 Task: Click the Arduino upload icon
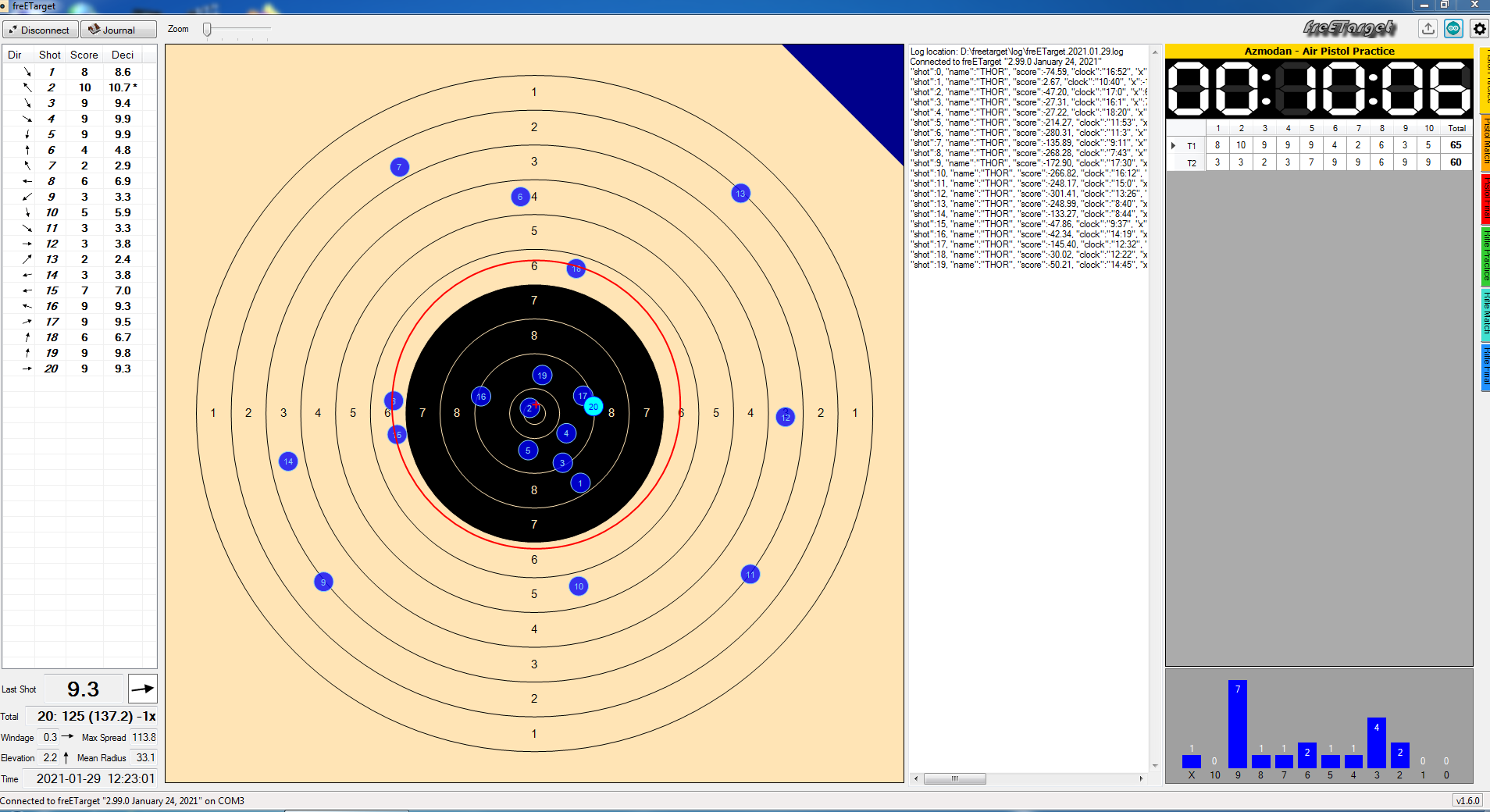click(x=1453, y=29)
